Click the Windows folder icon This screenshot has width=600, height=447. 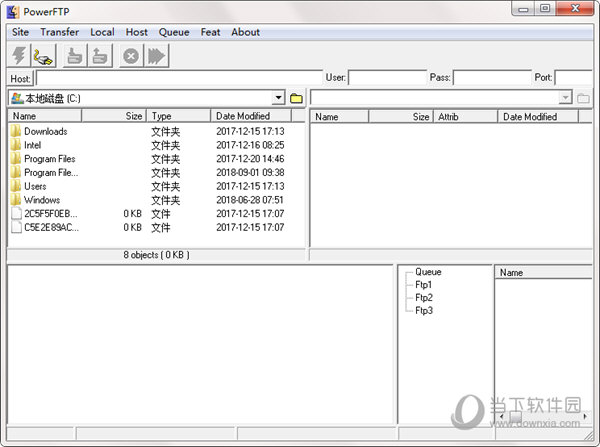[16, 200]
